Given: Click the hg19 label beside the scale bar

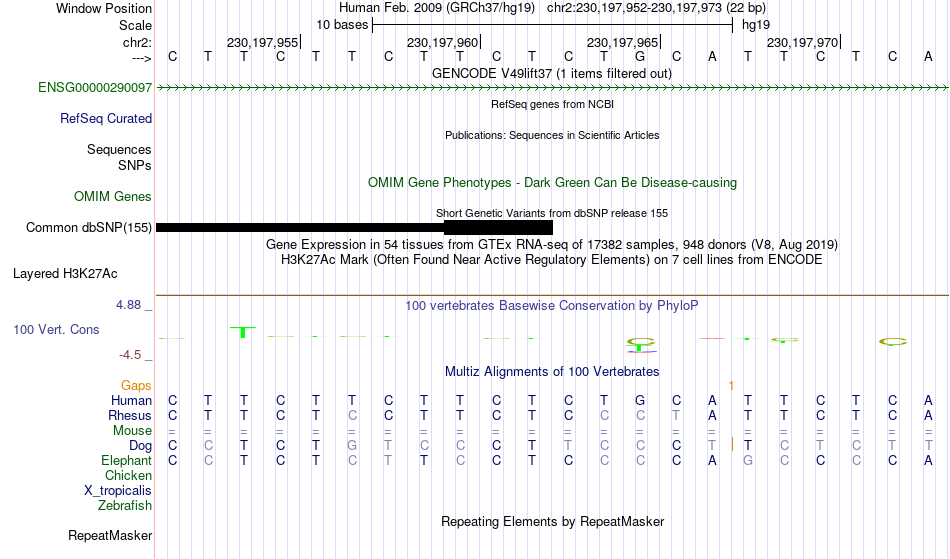Looking at the screenshot, I should point(756,25).
